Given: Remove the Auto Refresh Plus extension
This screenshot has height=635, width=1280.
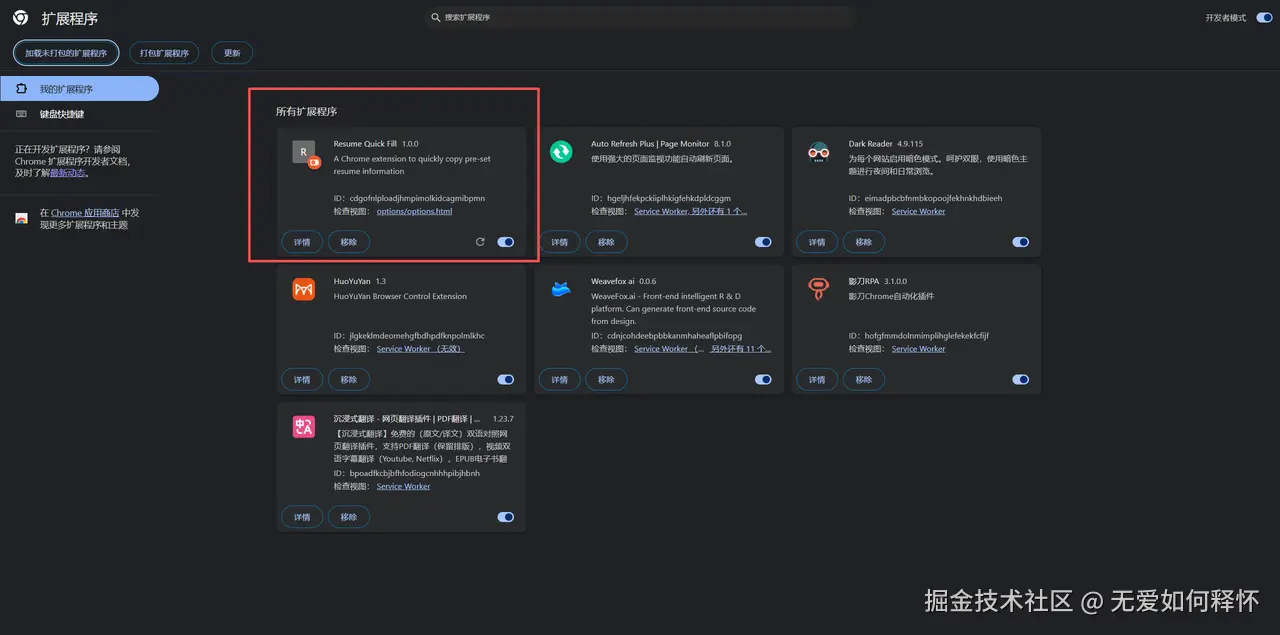Looking at the screenshot, I should coord(607,242).
